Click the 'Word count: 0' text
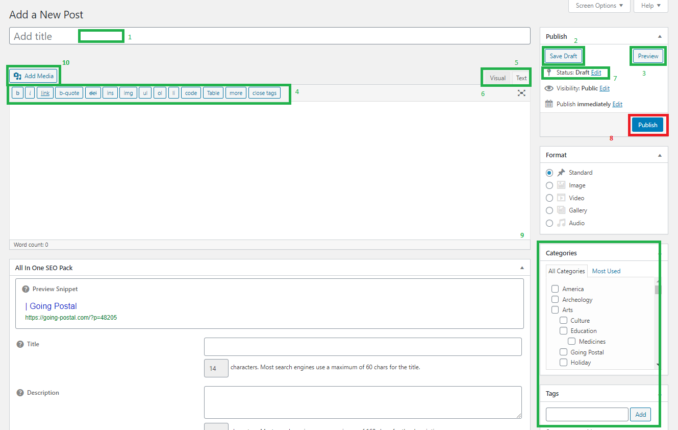This screenshot has width=678, height=430. (x=31, y=245)
